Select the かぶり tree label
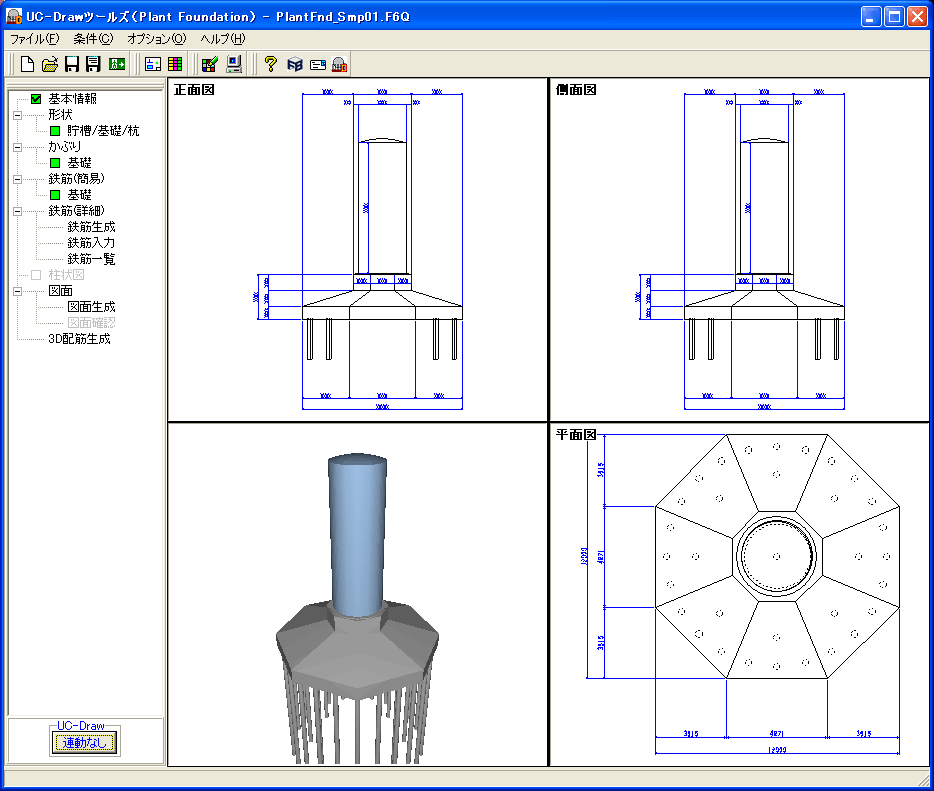The height and width of the screenshot is (791, 934). point(64,147)
